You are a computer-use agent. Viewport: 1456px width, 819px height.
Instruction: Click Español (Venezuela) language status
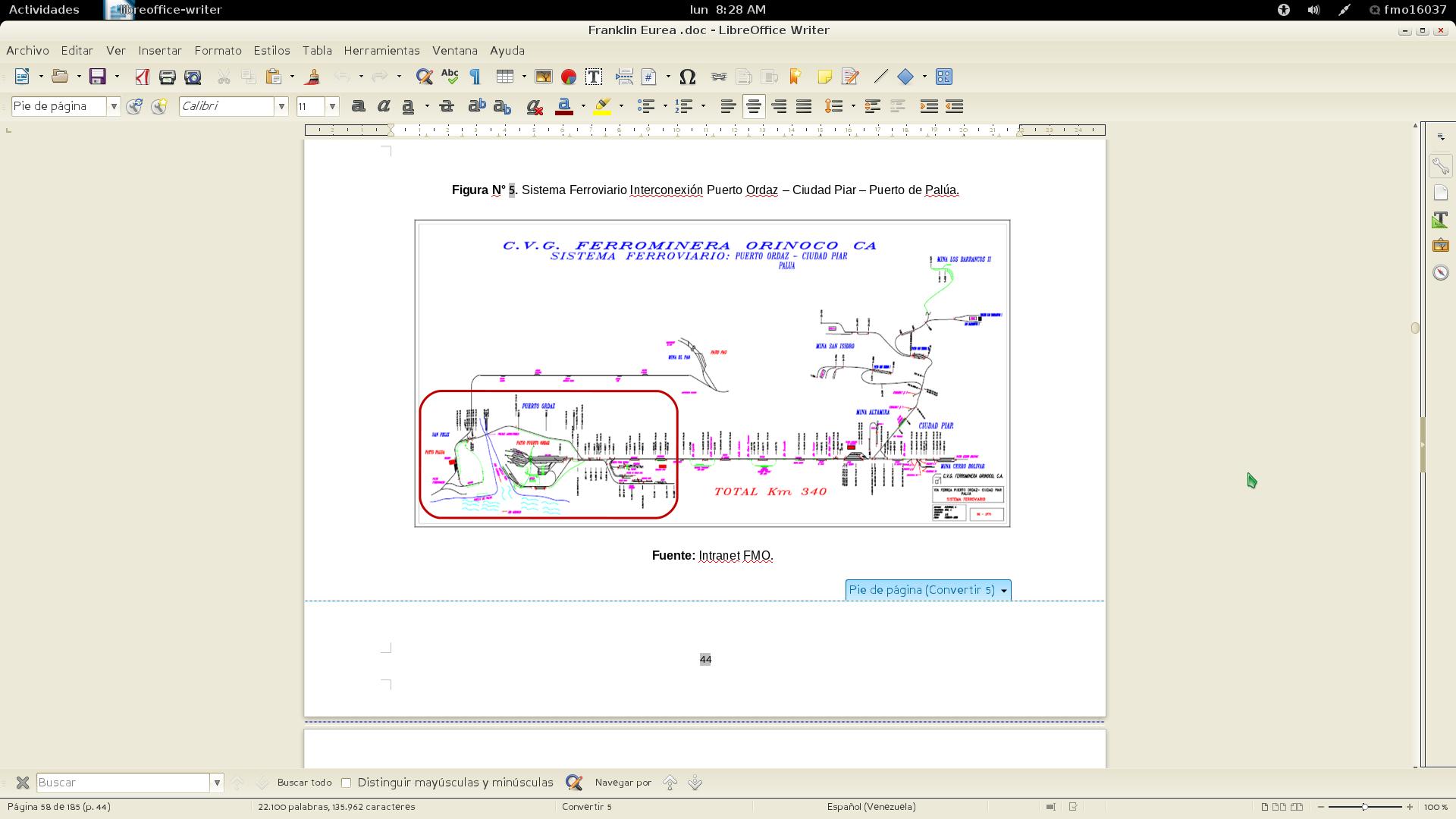[x=871, y=807]
